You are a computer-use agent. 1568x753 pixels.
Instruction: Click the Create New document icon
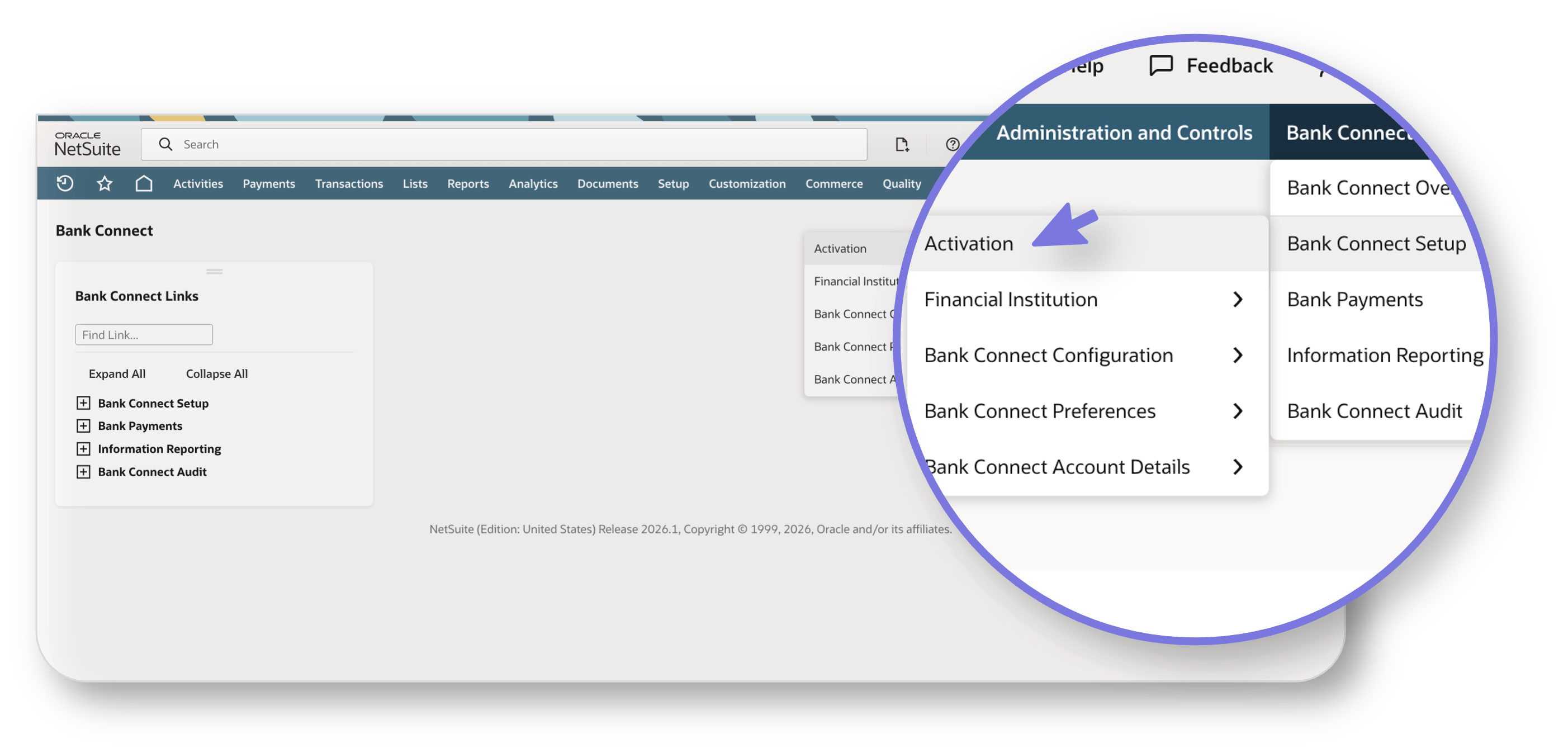point(902,144)
